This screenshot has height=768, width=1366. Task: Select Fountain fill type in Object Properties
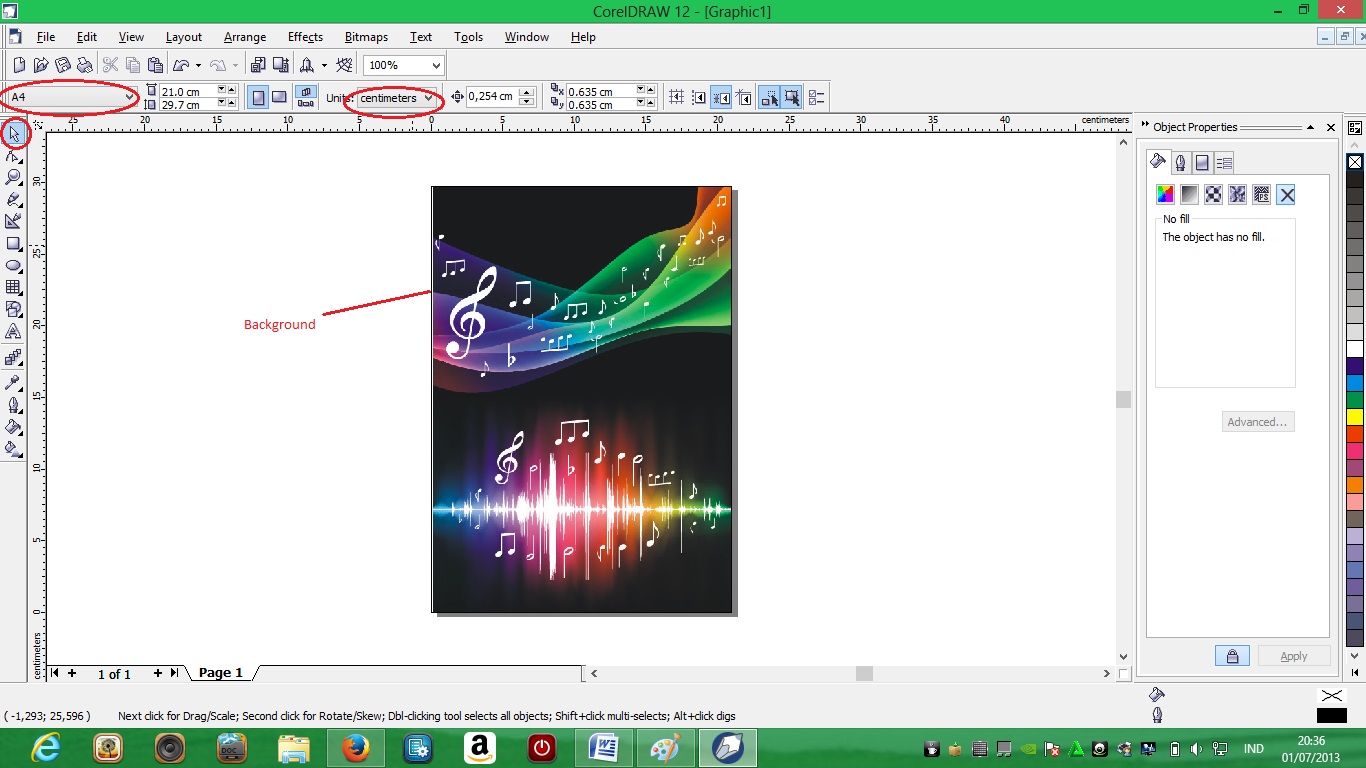[x=1189, y=194]
